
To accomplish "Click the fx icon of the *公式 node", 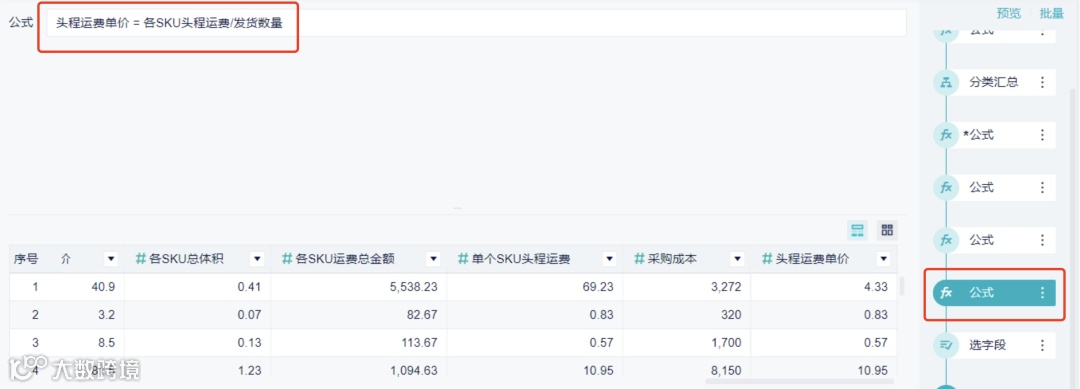I will [946, 135].
